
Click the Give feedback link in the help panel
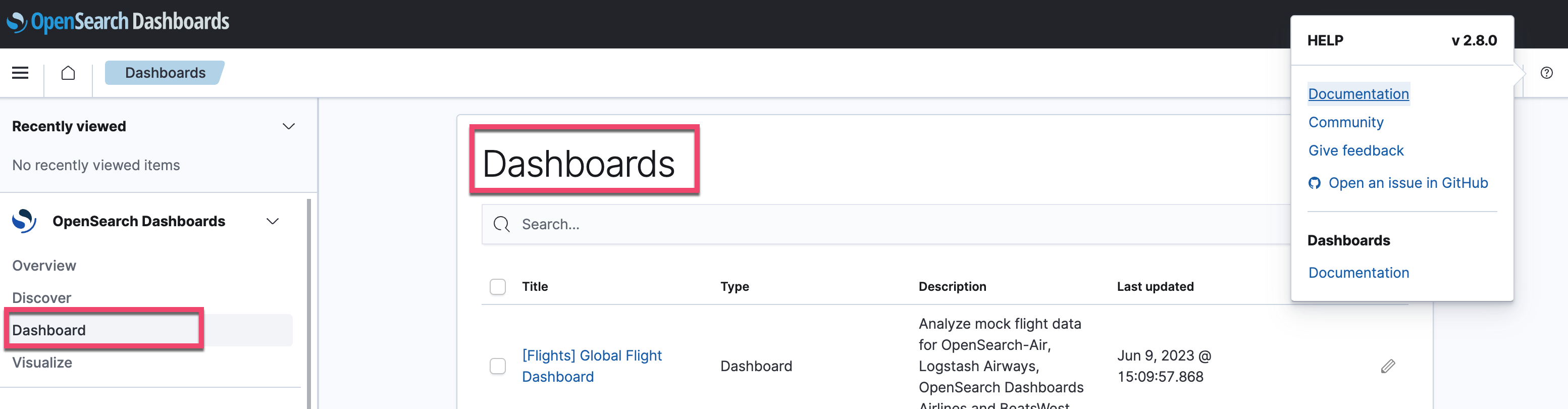pyautogui.click(x=1356, y=150)
